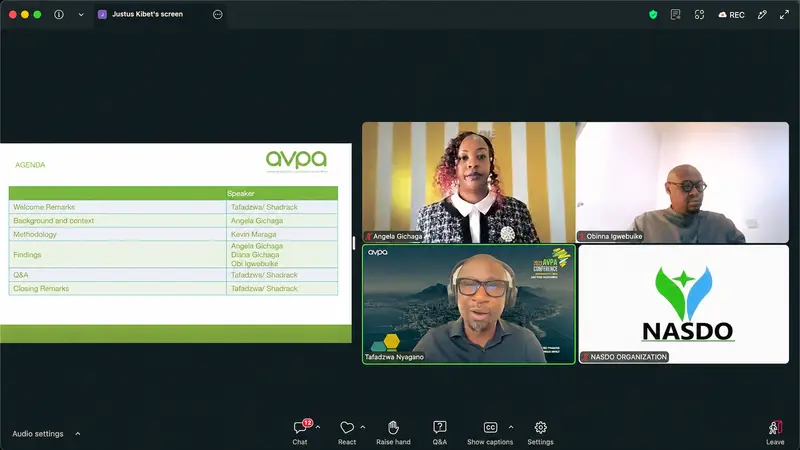Expand React options arrow
800x450 pixels.
pos(363,427)
